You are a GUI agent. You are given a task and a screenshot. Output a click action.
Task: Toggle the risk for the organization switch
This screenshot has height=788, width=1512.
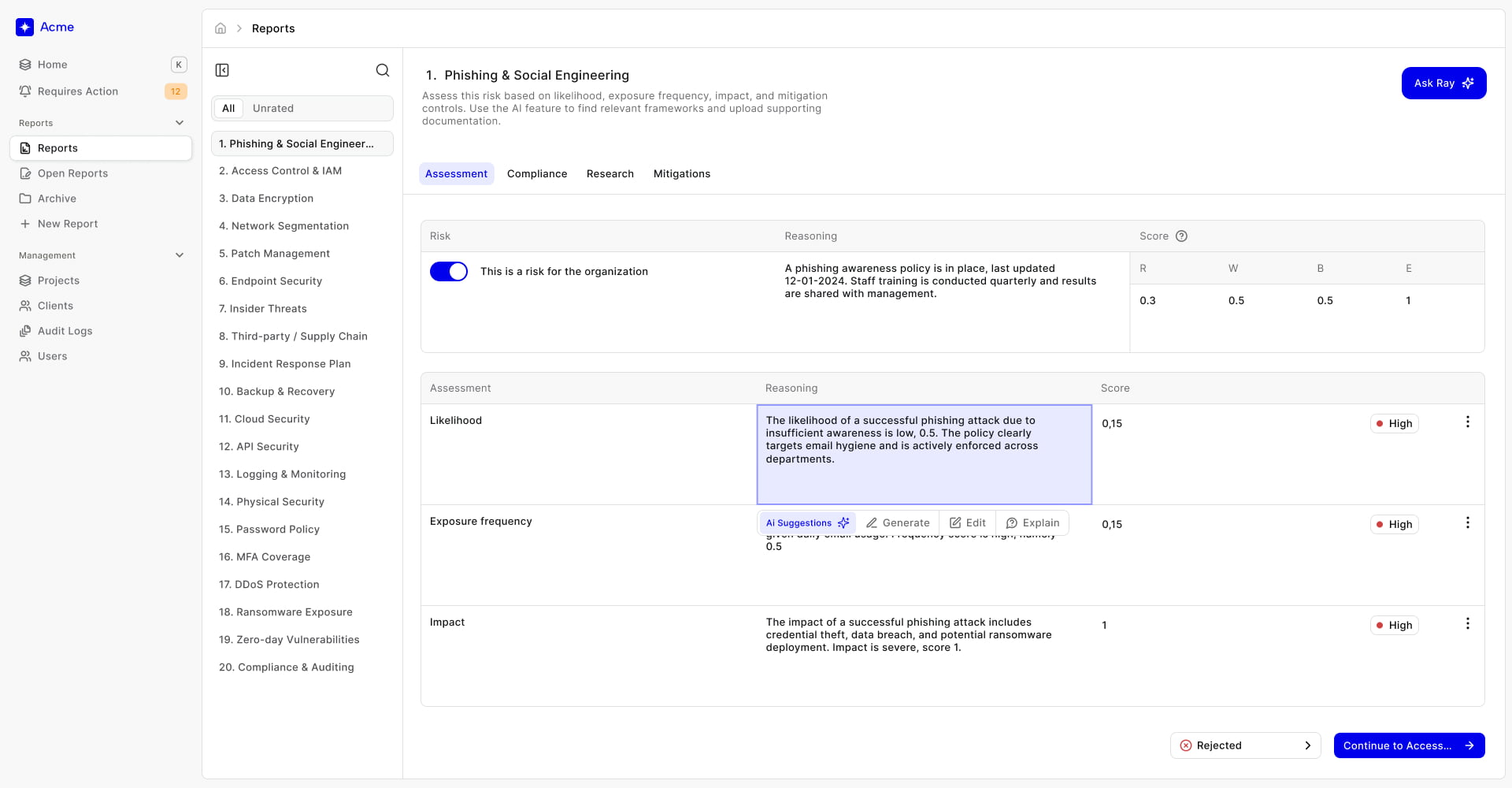pos(449,272)
